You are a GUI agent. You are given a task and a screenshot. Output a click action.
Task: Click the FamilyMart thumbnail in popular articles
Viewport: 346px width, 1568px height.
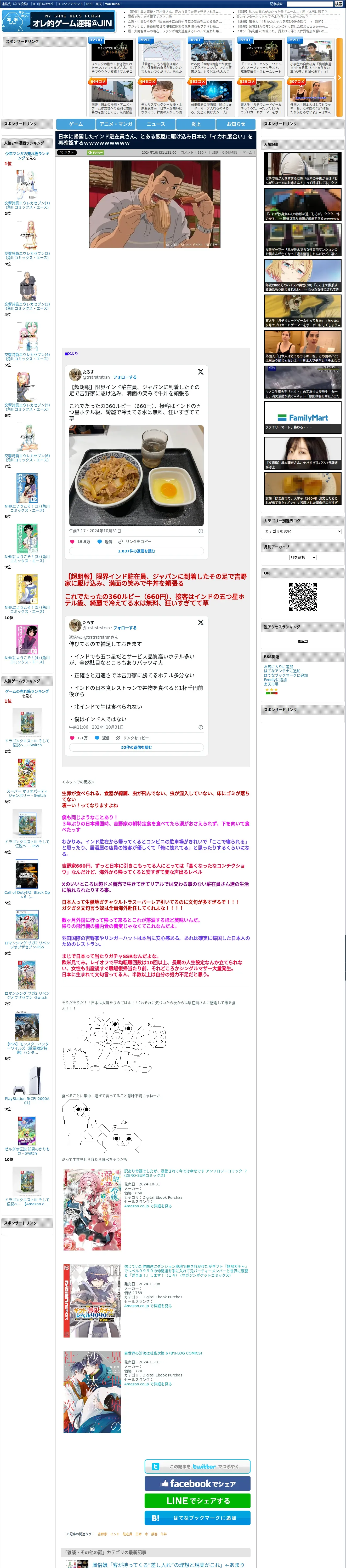point(303,418)
